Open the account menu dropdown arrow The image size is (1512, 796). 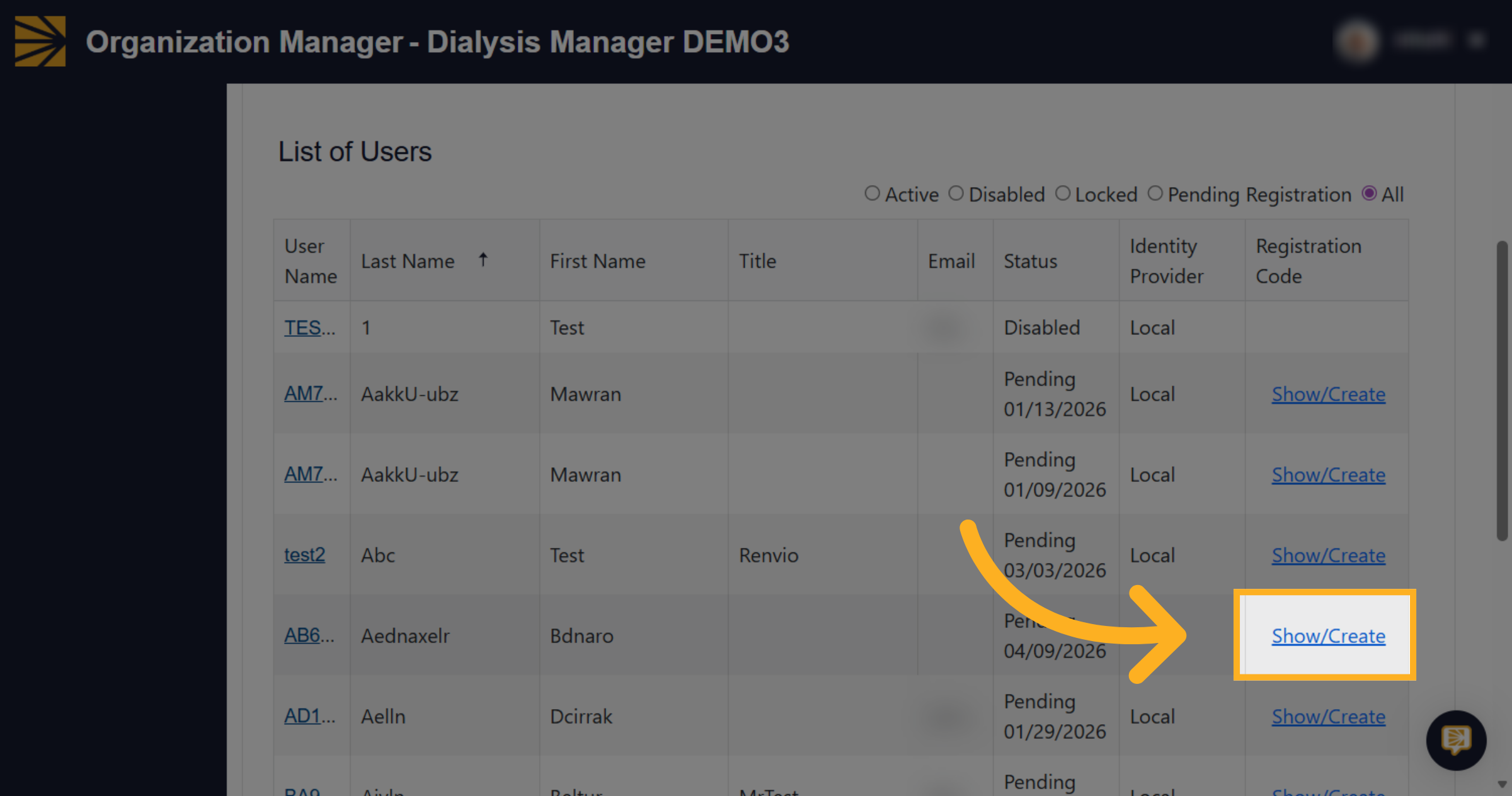[x=1477, y=42]
